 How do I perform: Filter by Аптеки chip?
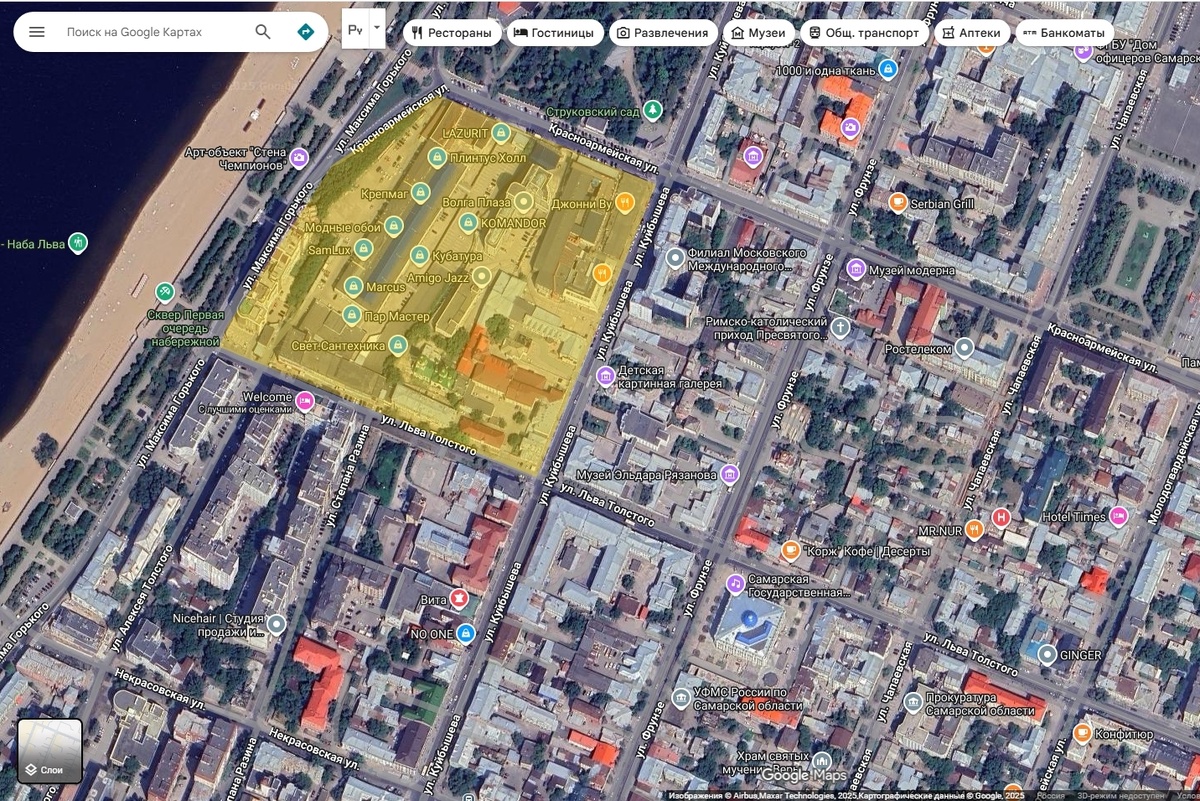click(x=971, y=32)
